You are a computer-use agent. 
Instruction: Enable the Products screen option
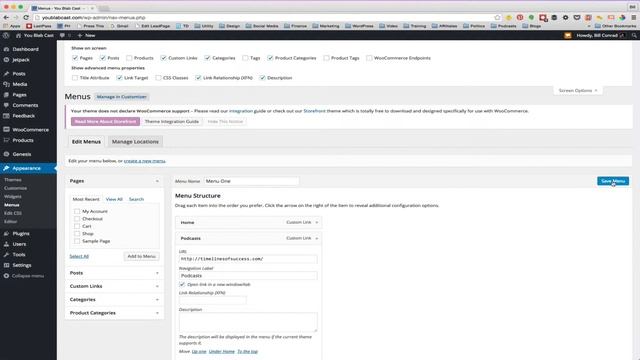pos(129,58)
